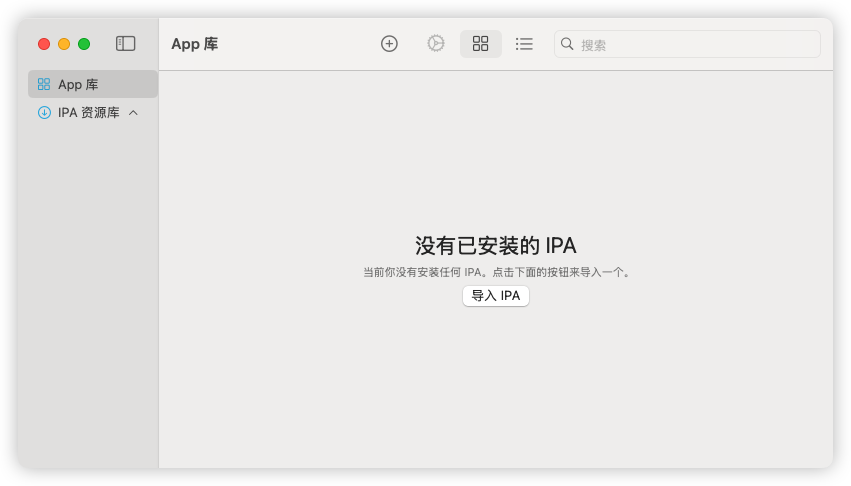Screen dimensions: 851x486
Task: Open IPA 资源库 in the sidebar
Action: [88, 113]
